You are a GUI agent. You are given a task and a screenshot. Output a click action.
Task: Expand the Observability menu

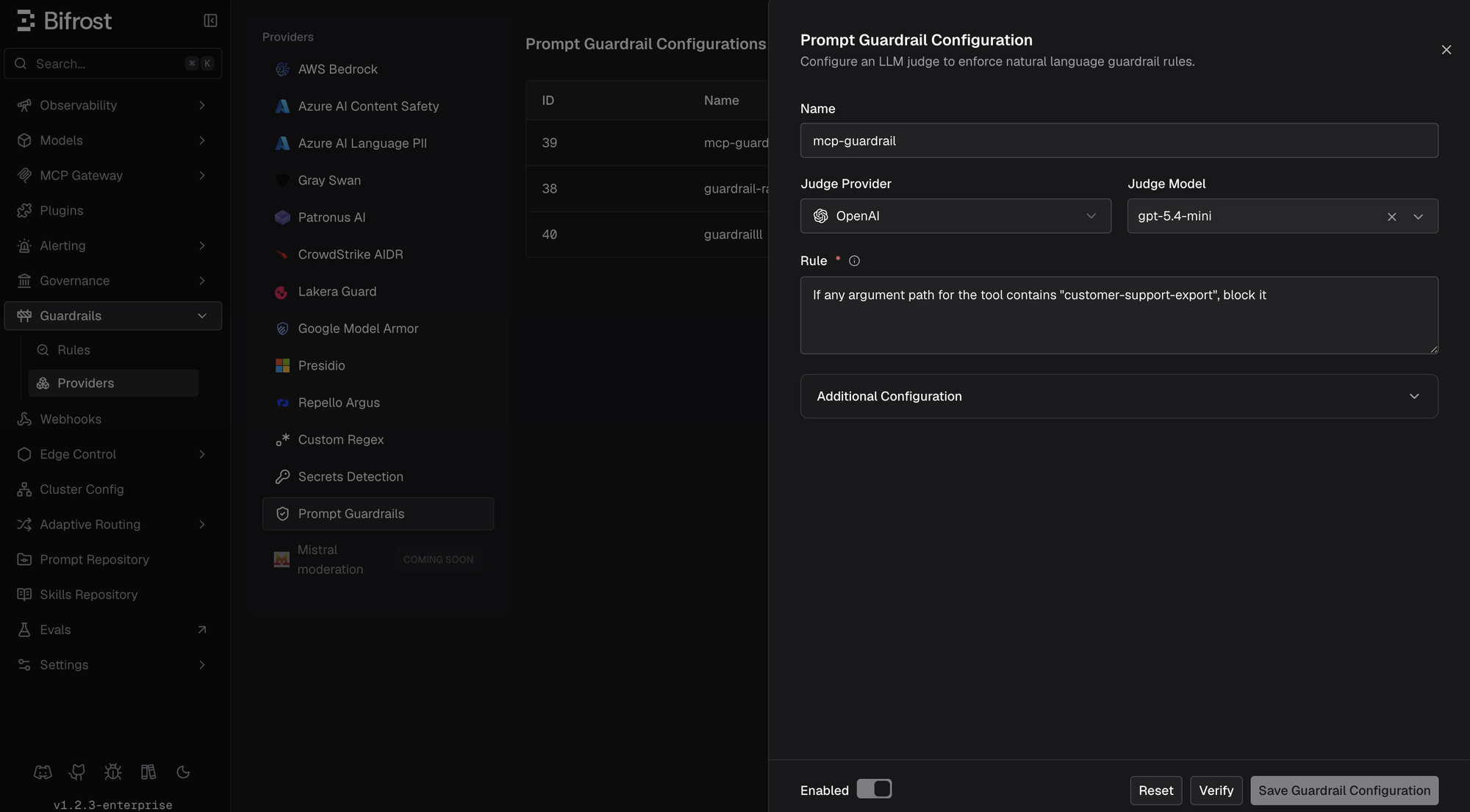[x=112, y=105]
